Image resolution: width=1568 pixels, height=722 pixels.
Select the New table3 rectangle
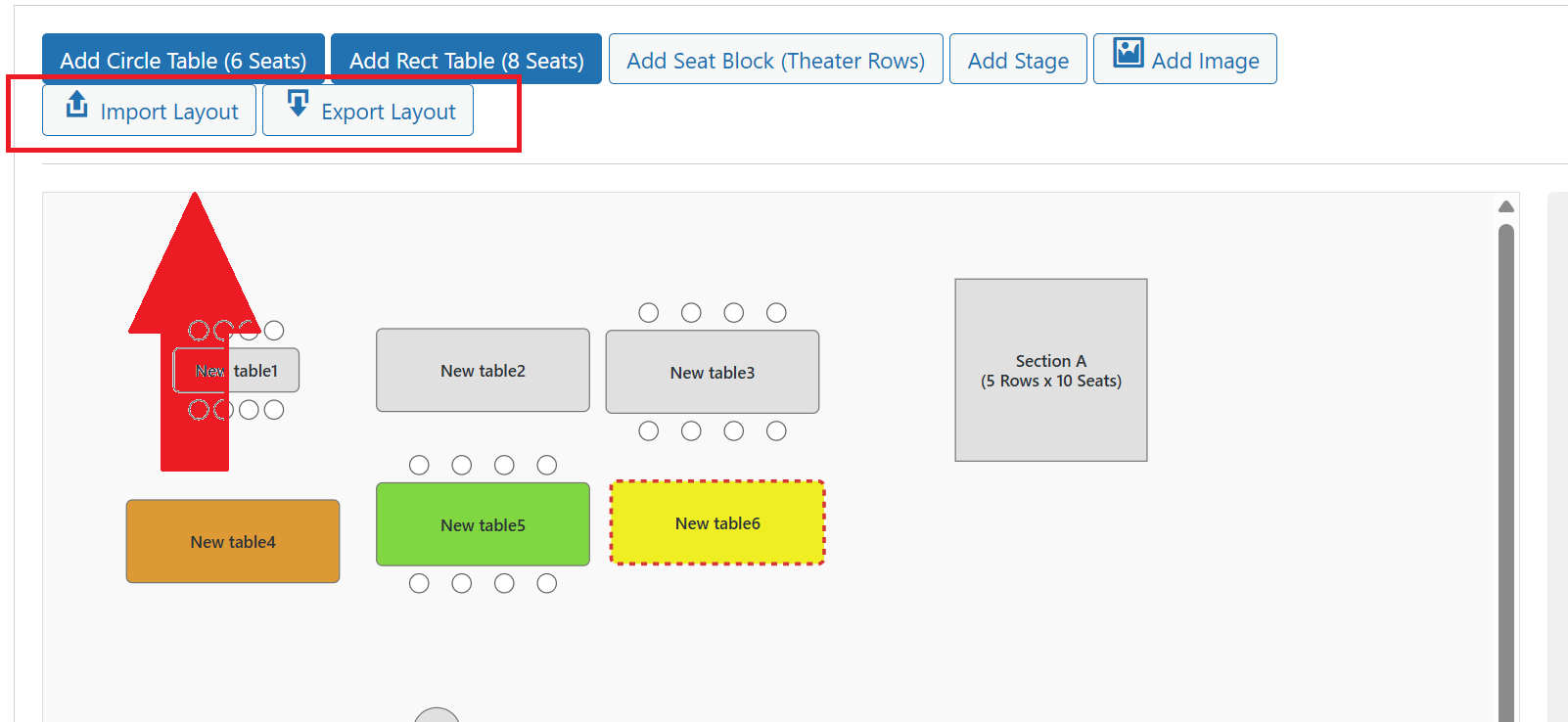coord(712,373)
